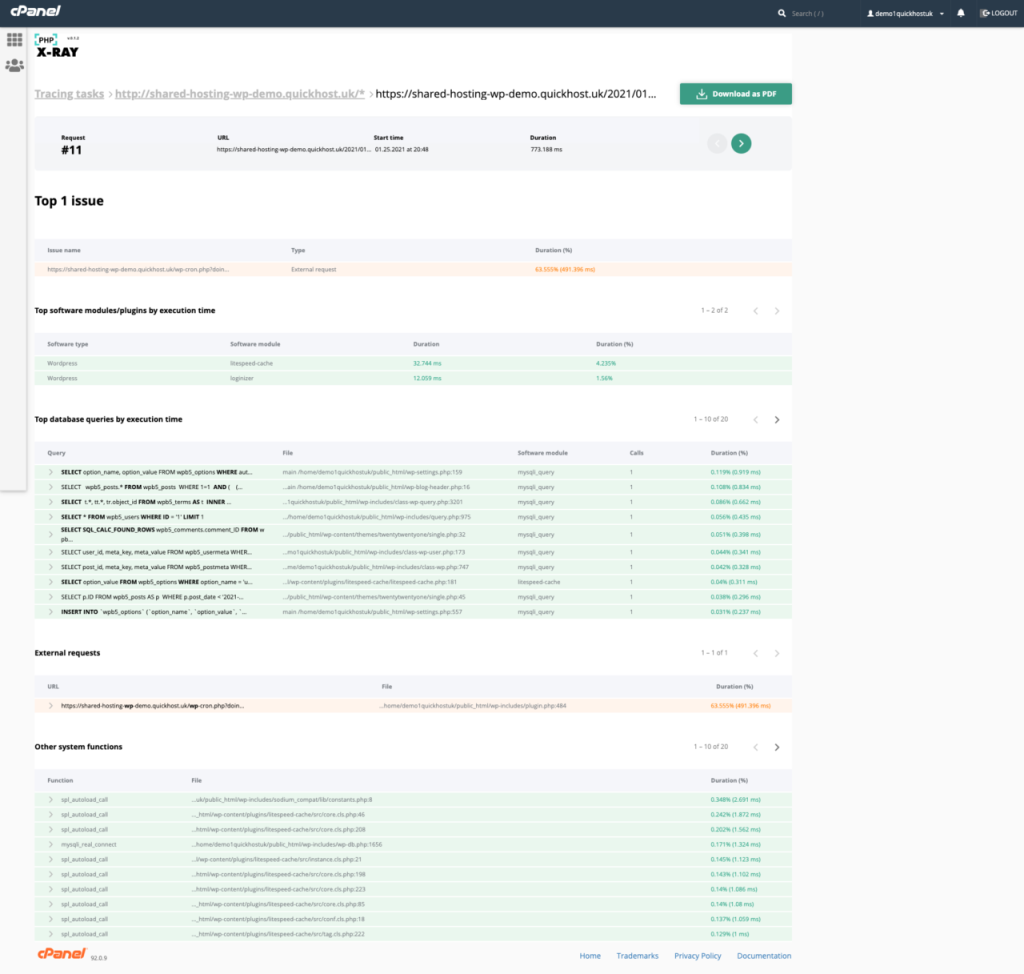Next page arrow for Other system functions
Viewport: 1024px width, 974px height.
pyautogui.click(x=777, y=747)
